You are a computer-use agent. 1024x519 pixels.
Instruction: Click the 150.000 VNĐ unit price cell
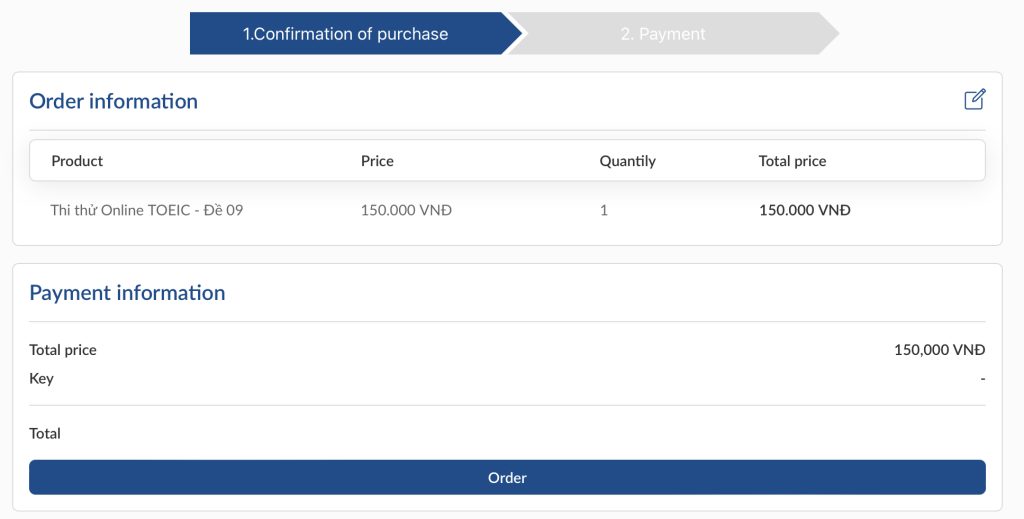(x=406, y=210)
